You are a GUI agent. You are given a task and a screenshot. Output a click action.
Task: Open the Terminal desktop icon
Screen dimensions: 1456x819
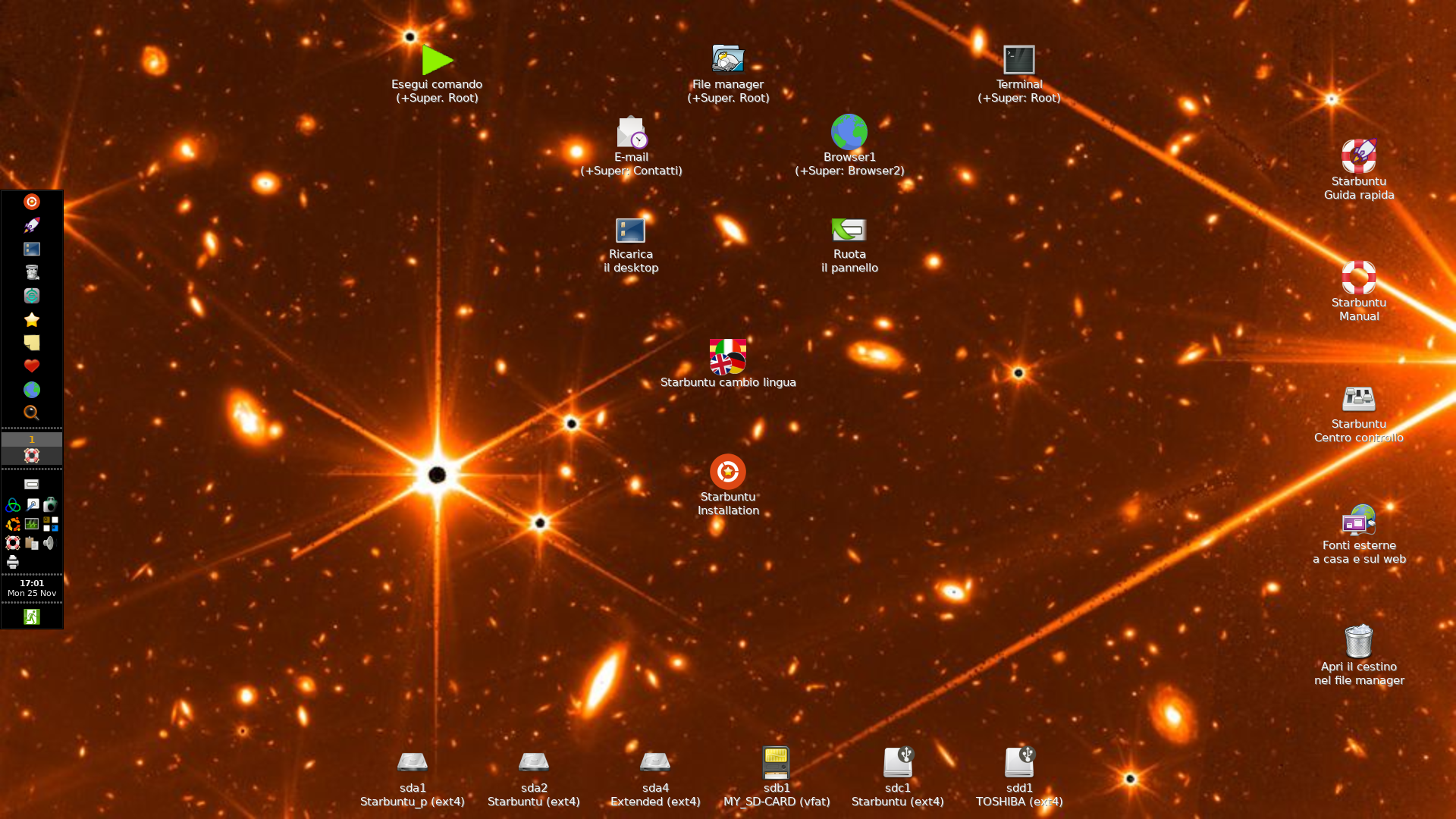pos(1018,59)
